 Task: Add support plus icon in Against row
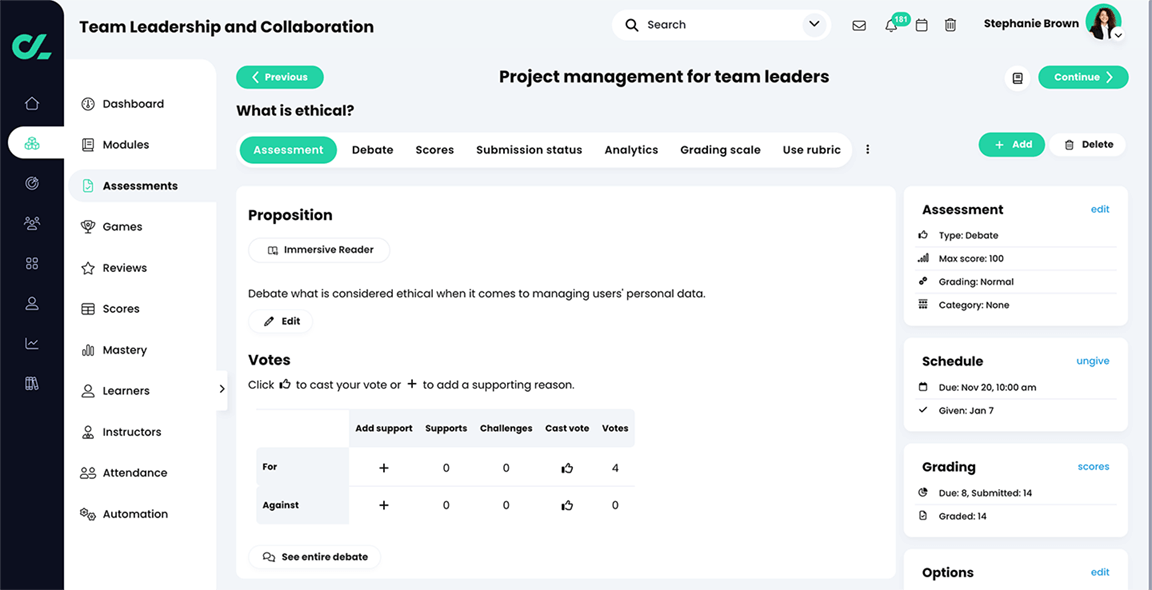383,506
